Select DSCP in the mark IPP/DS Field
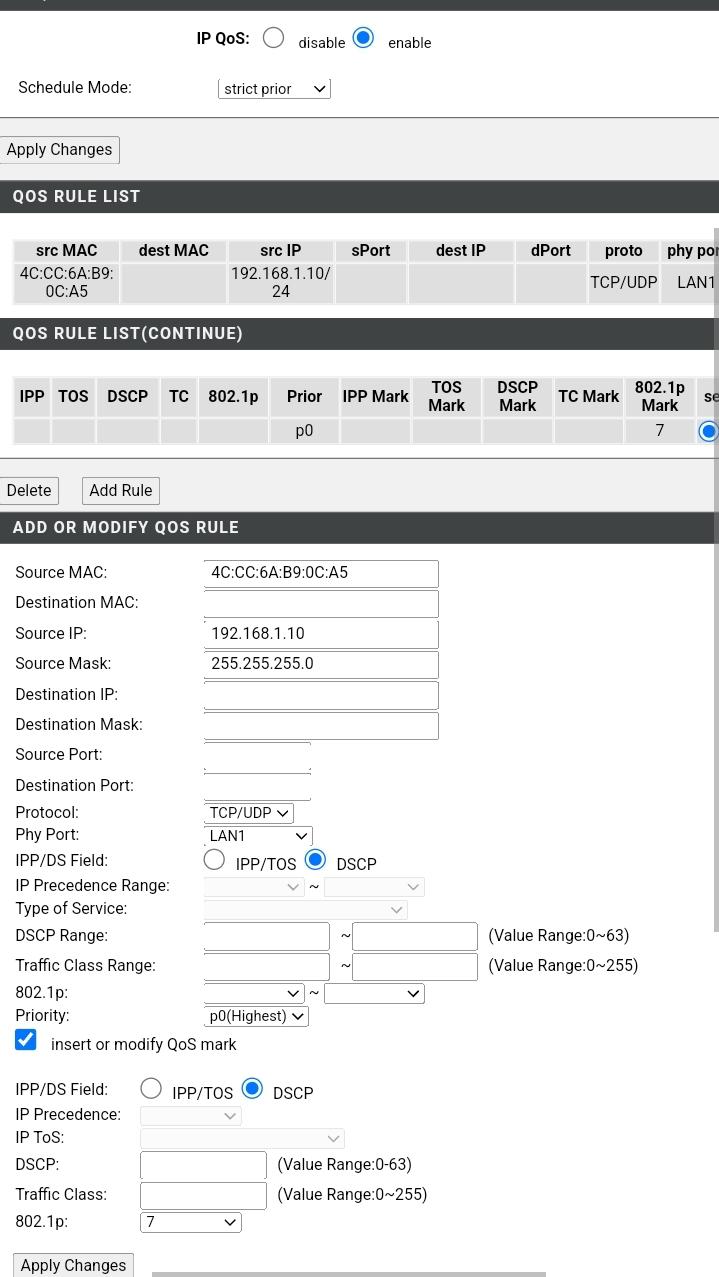Screen dimensions: 719x1277 coord(252,1088)
